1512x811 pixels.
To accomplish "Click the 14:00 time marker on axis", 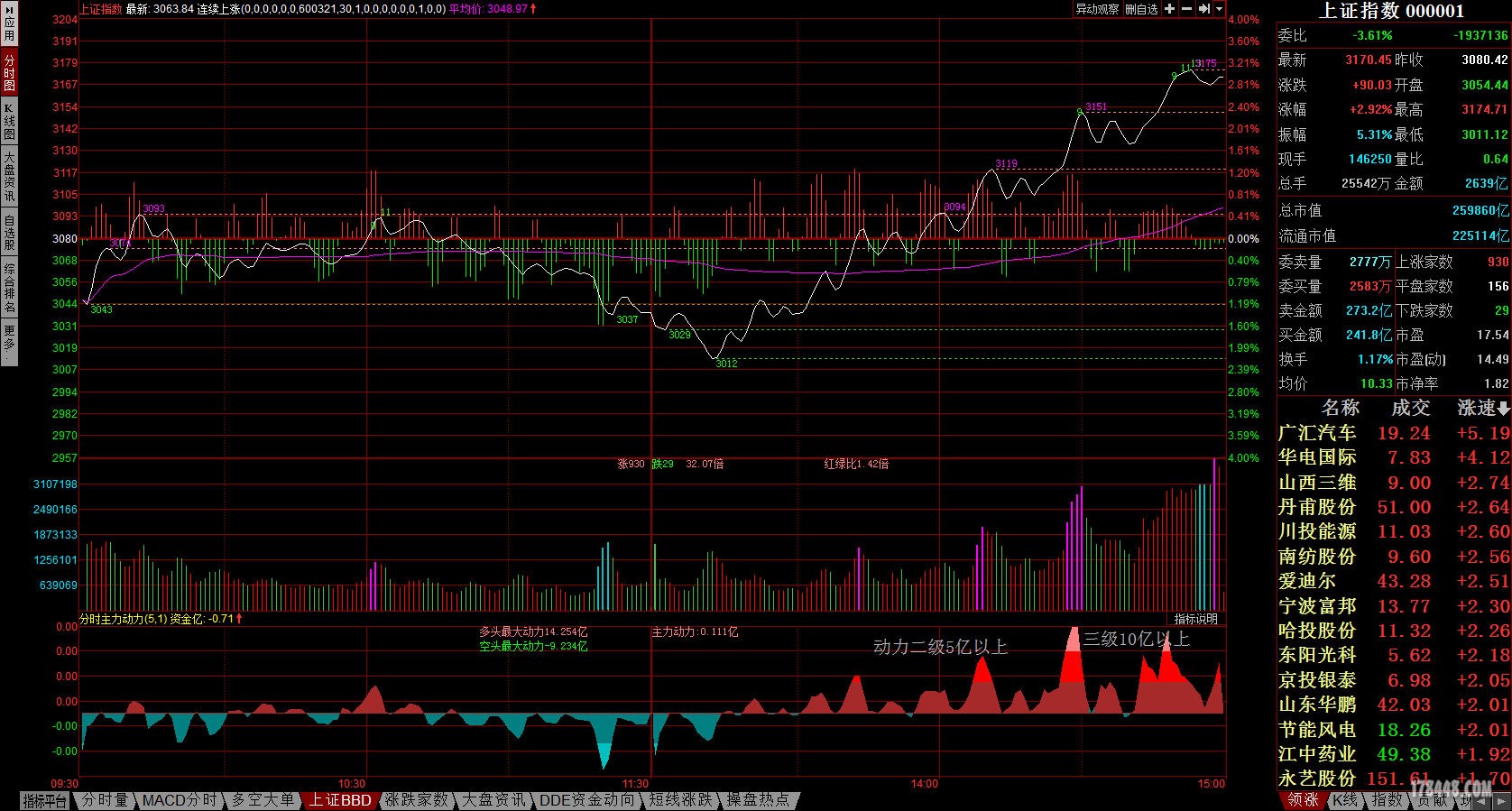I will click(x=925, y=783).
